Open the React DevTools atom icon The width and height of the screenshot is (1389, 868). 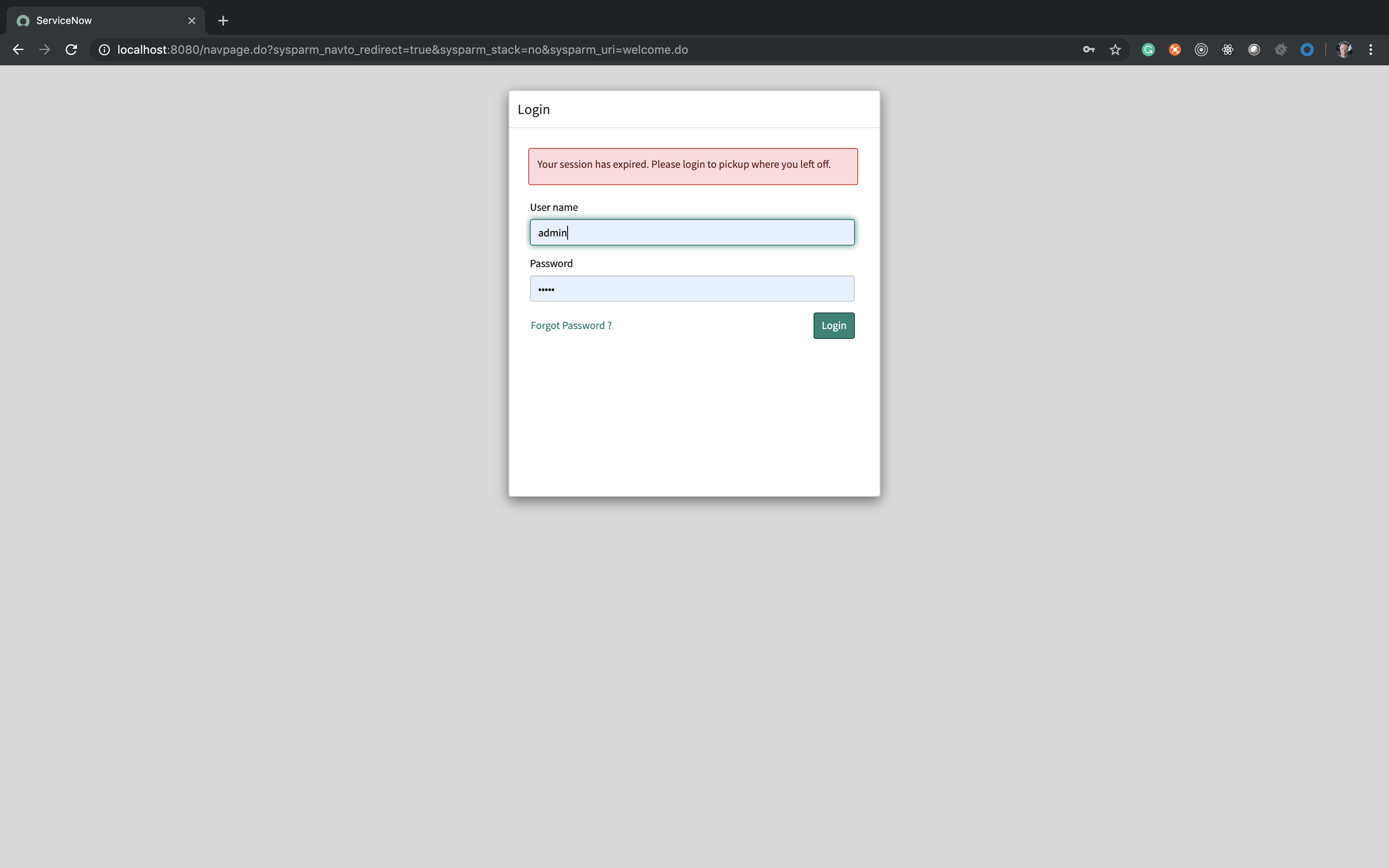tap(1228, 50)
